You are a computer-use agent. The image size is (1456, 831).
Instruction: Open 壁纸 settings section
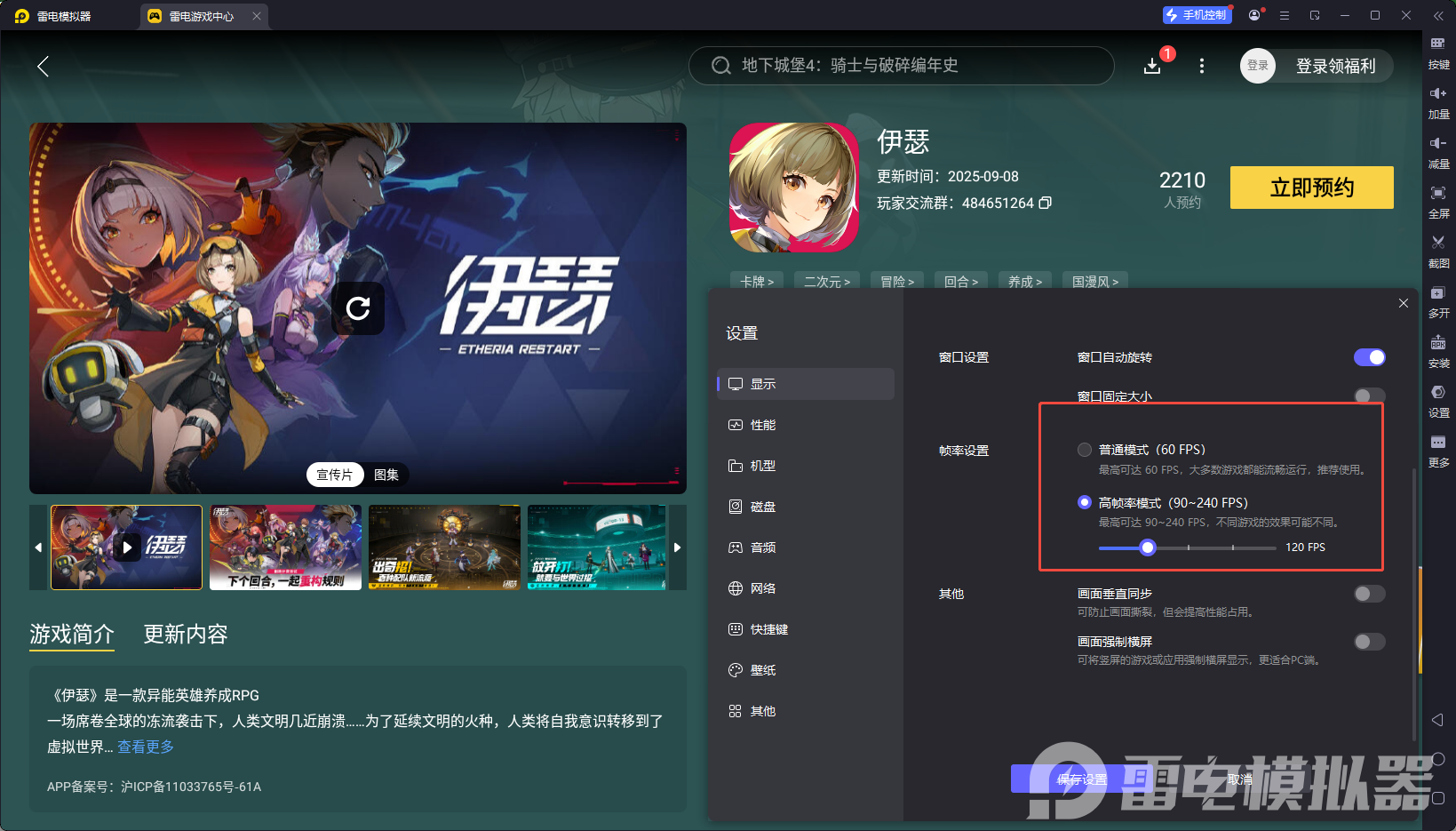click(806, 670)
